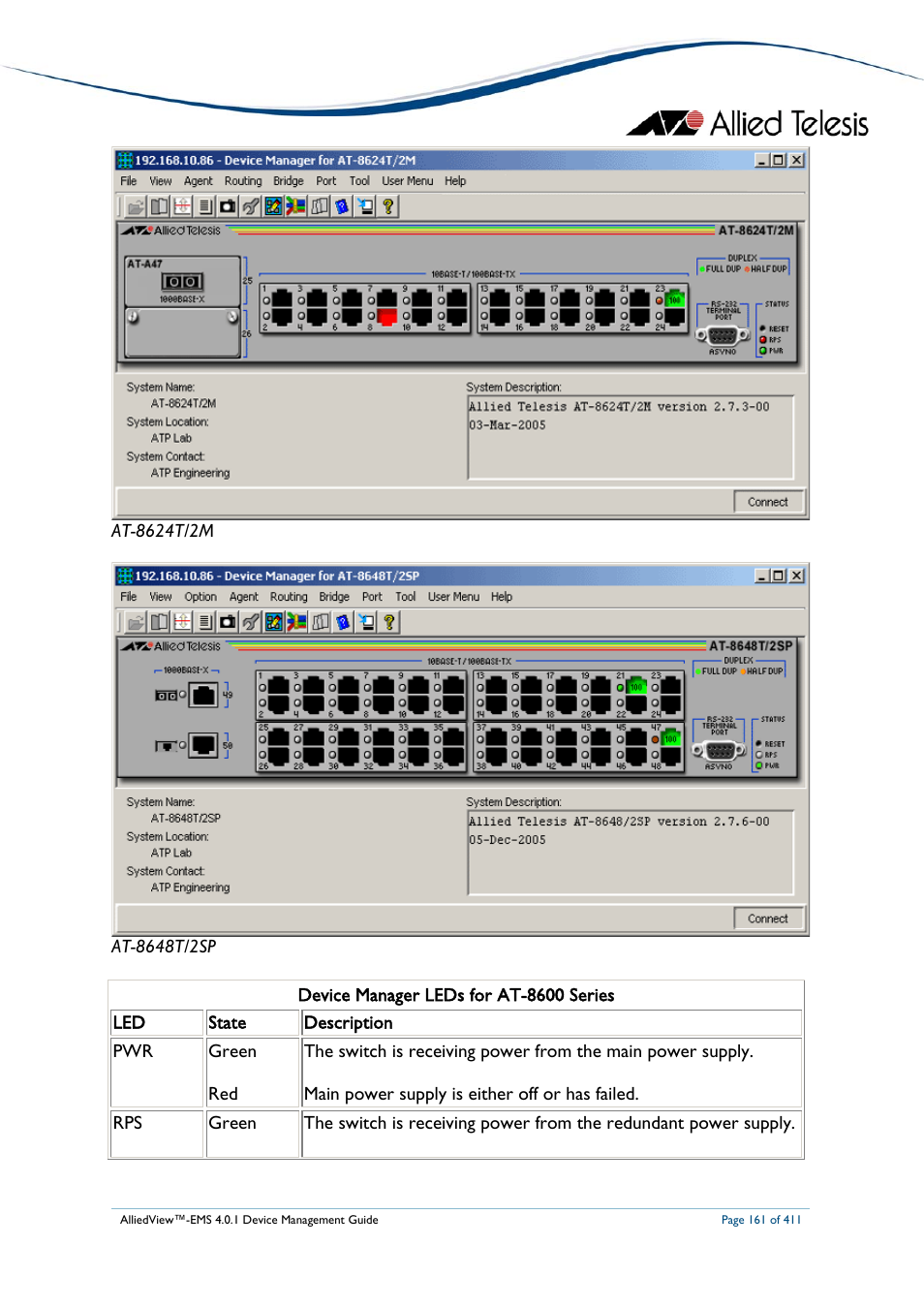Open the File menu in AT-8624T/2M window
Image resolution: width=924 pixels, height=1308 pixels.
[x=129, y=181]
